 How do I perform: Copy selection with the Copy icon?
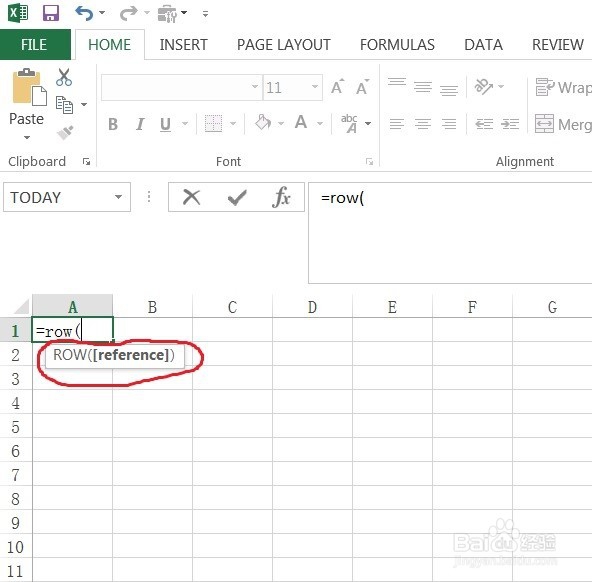[x=65, y=105]
